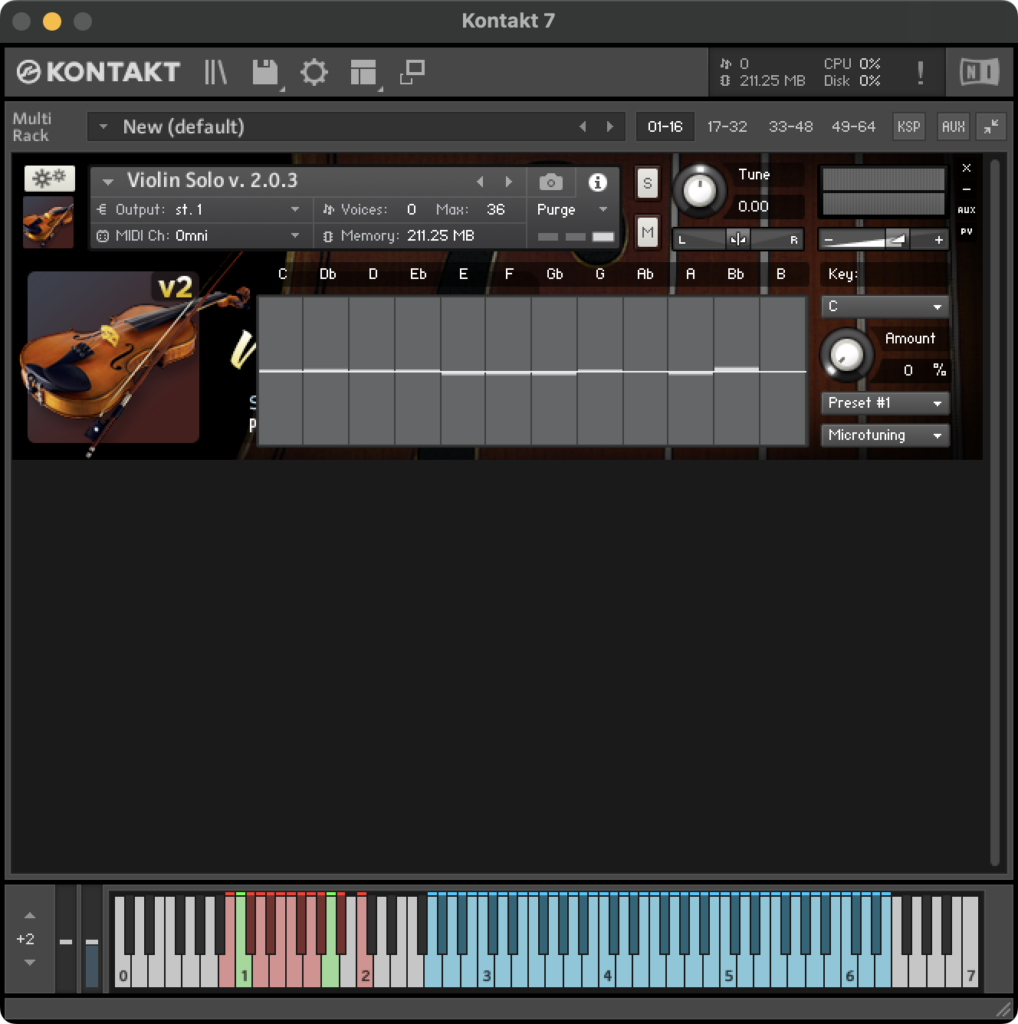Click the Tune knob
Viewport: 1018px width, 1024px height.
pyautogui.click(x=699, y=191)
